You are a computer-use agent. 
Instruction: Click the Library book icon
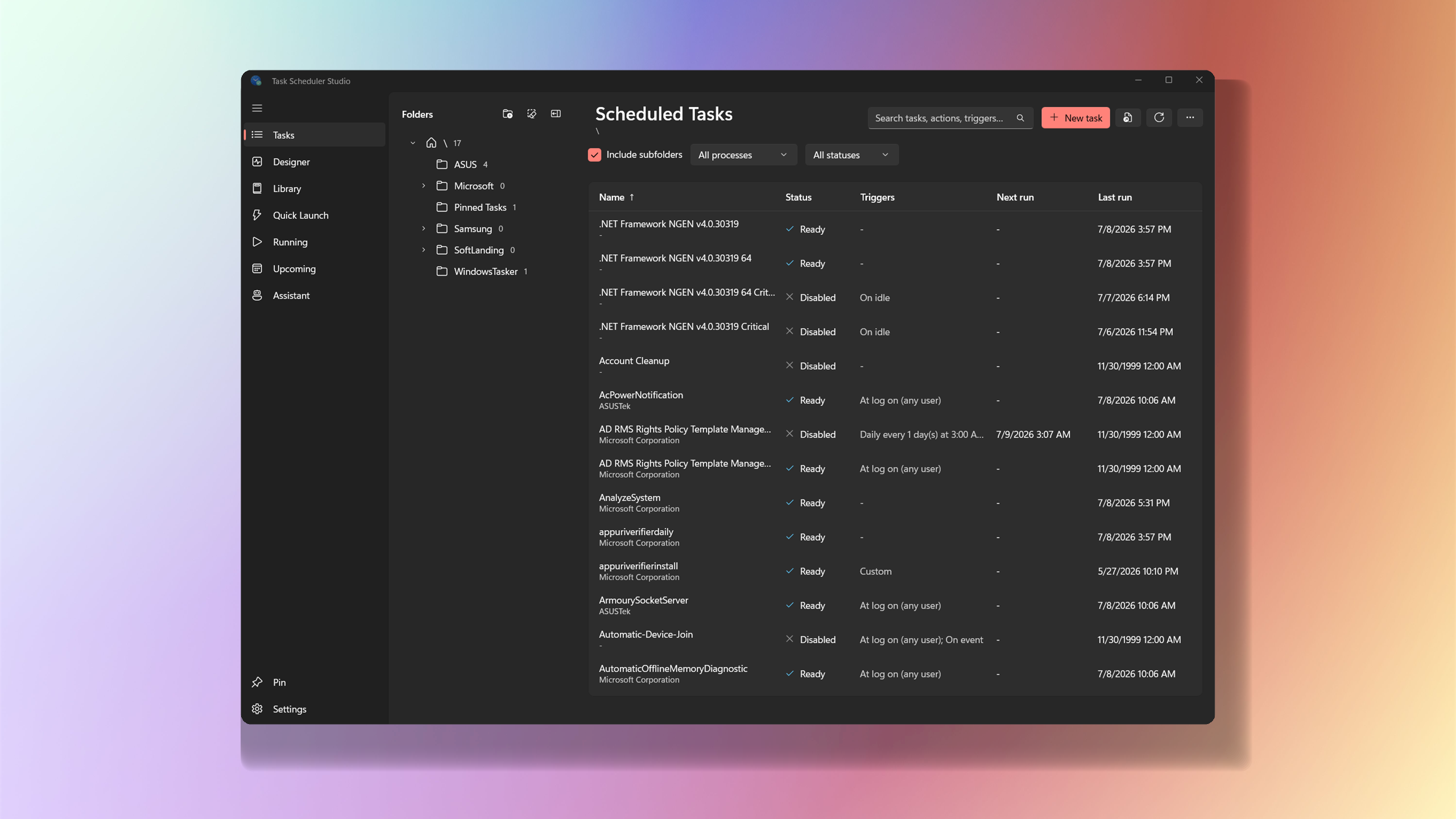click(257, 188)
